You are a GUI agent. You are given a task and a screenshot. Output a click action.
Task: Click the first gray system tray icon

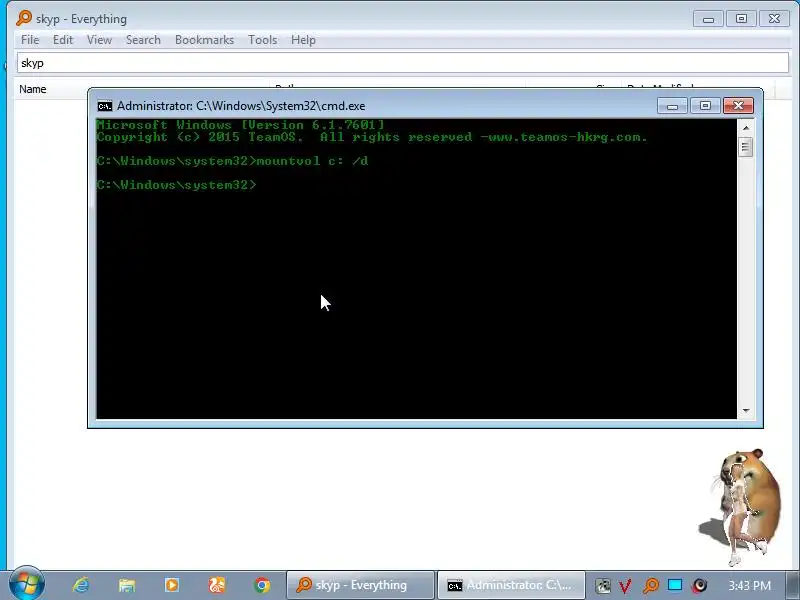point(603,585)
